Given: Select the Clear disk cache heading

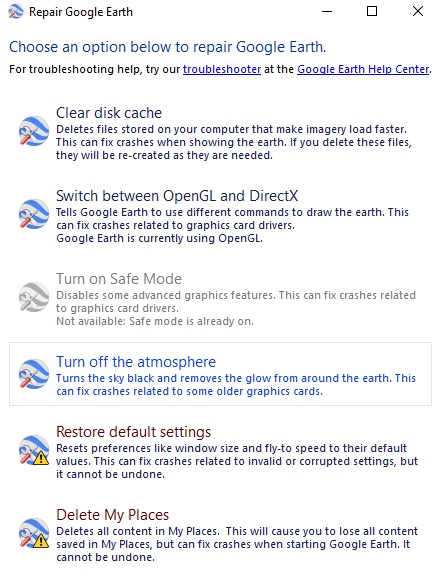Looking at the screenshot, I should (109, 113).
